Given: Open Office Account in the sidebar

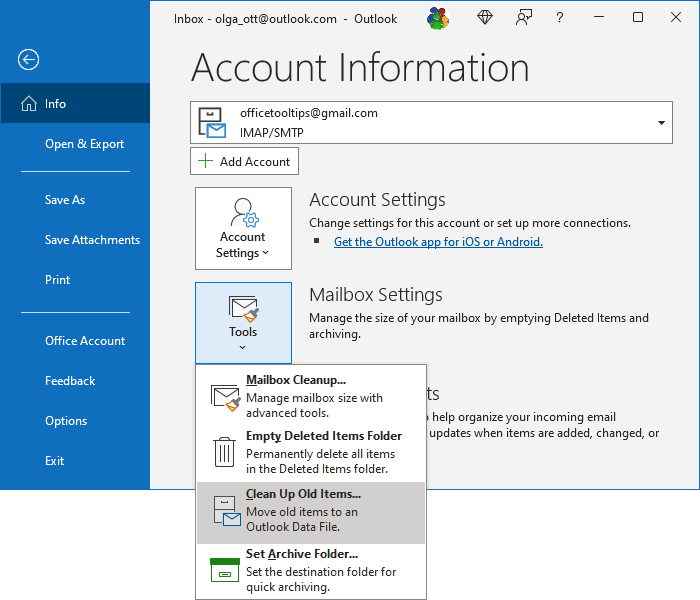Looking at the screenshot, I should click(x=85, y=341).
